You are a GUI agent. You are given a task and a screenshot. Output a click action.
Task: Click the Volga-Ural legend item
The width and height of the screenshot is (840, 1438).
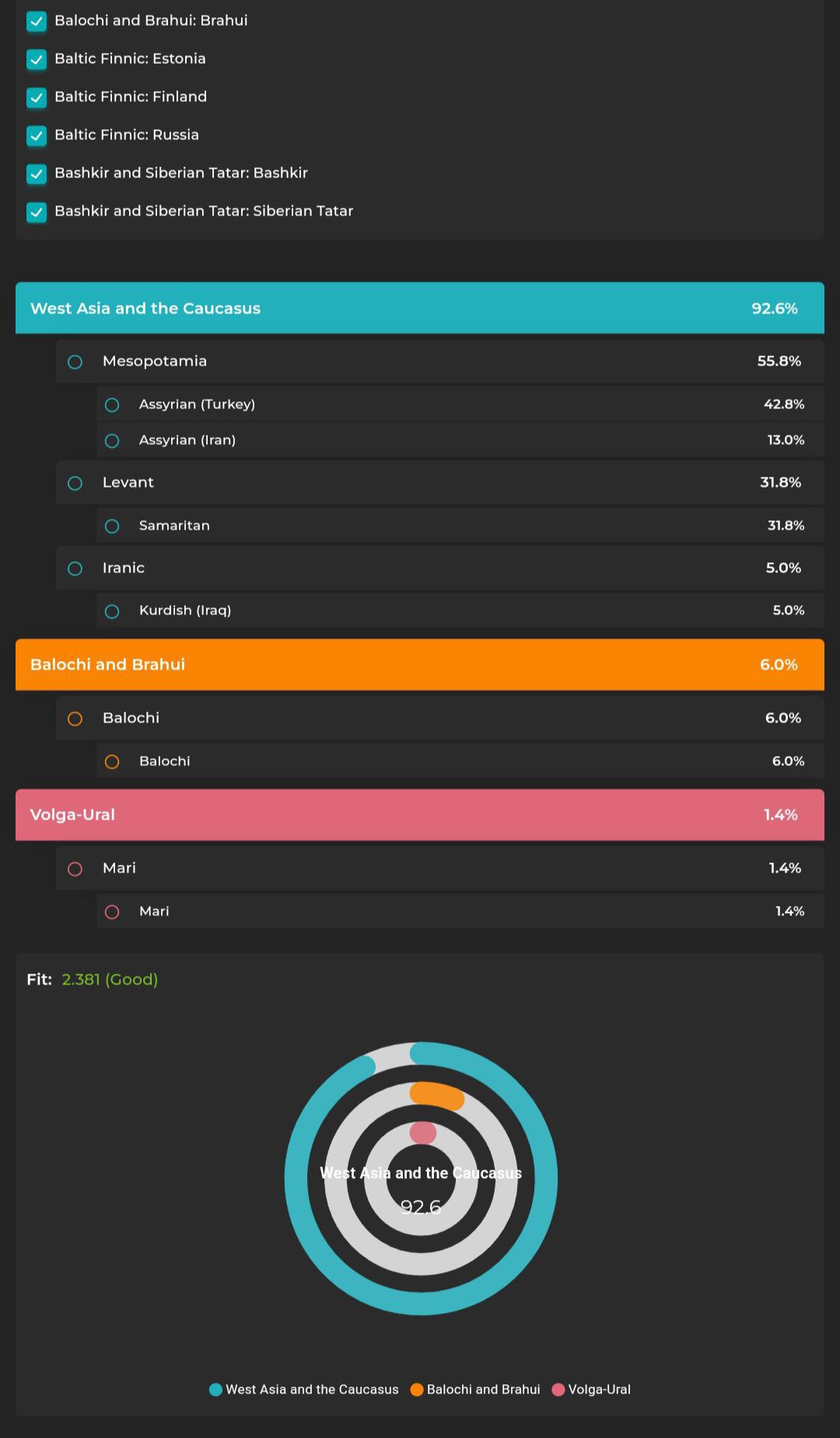591,1389
